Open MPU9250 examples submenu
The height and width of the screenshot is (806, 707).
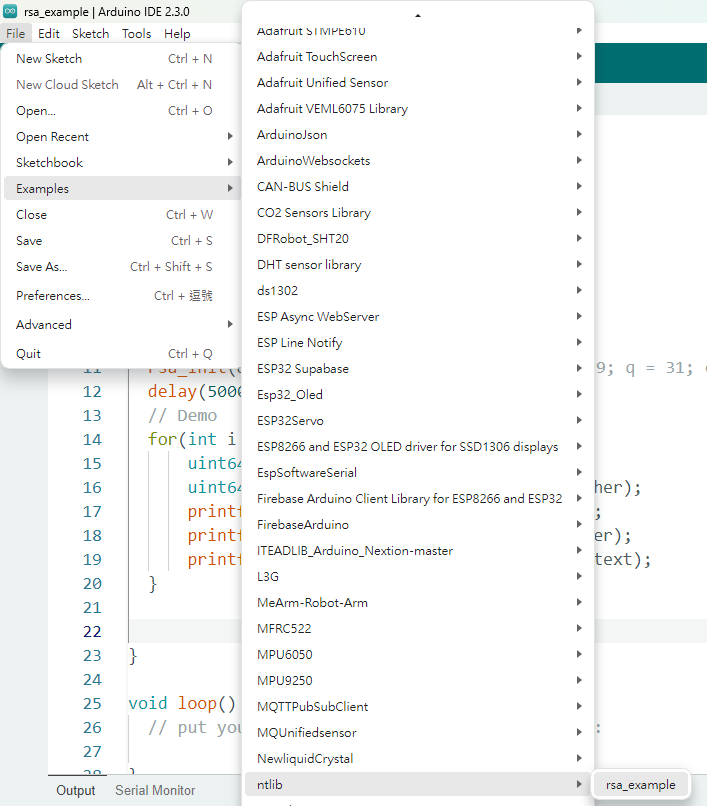point(418,681)
